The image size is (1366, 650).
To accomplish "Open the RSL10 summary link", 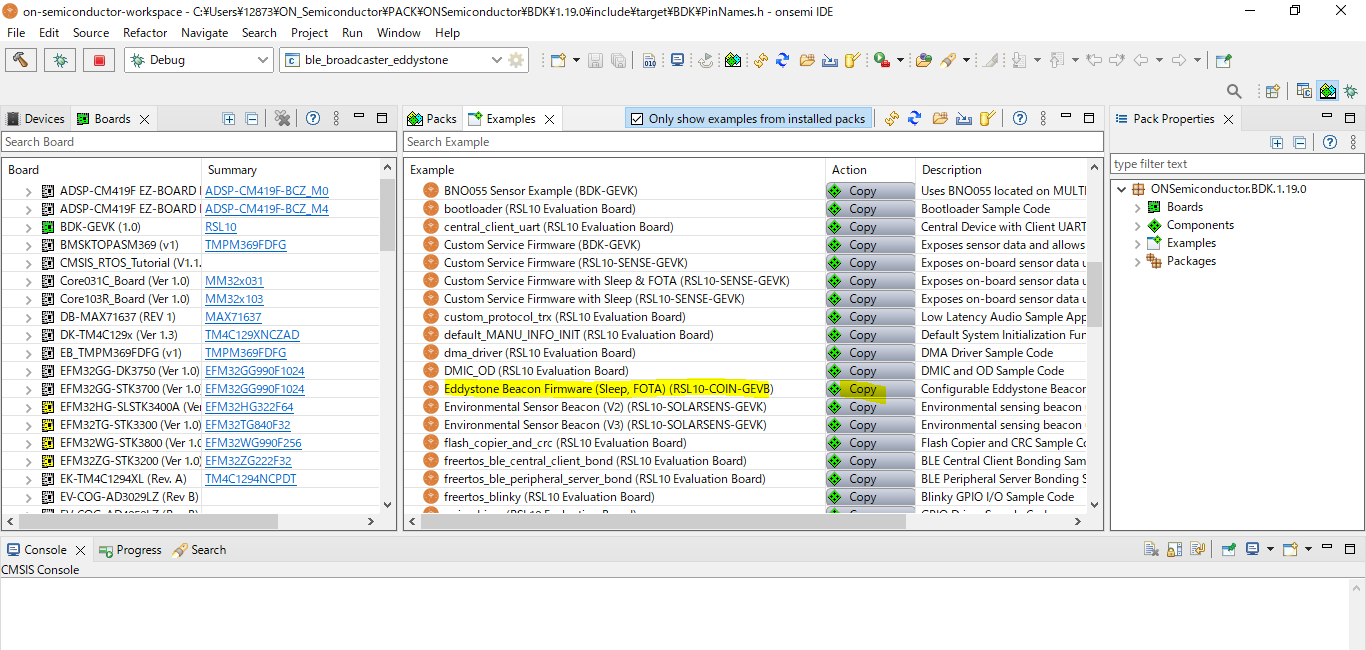I will coord(221,227).
